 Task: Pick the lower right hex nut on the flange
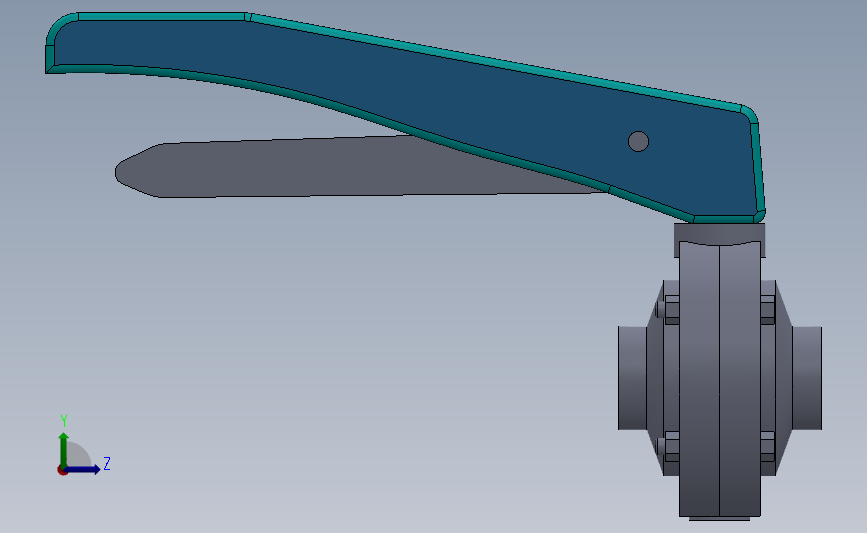coord(767,447)
